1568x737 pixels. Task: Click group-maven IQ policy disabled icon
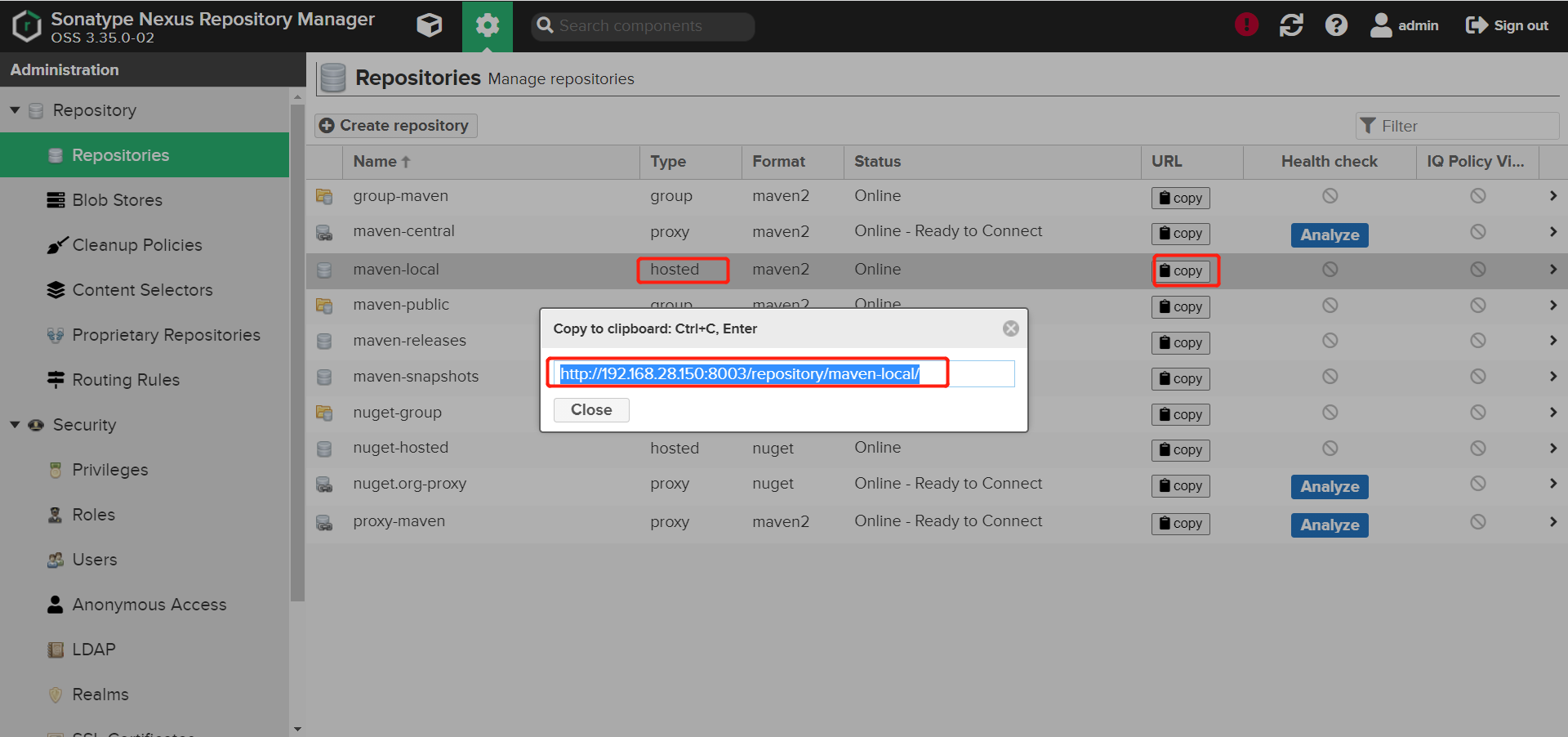coord(1477,196)
